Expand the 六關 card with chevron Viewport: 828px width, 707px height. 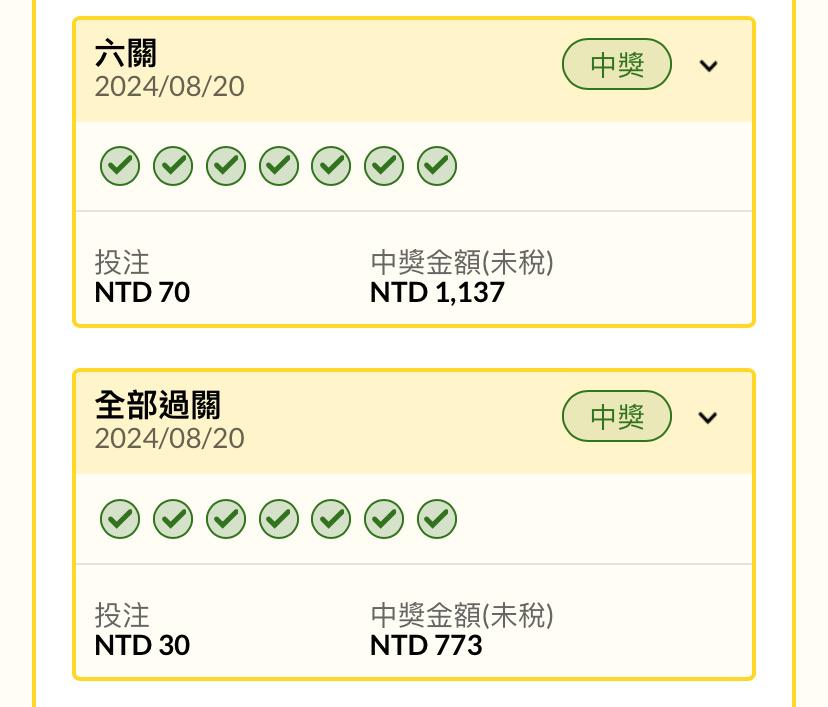708,65
